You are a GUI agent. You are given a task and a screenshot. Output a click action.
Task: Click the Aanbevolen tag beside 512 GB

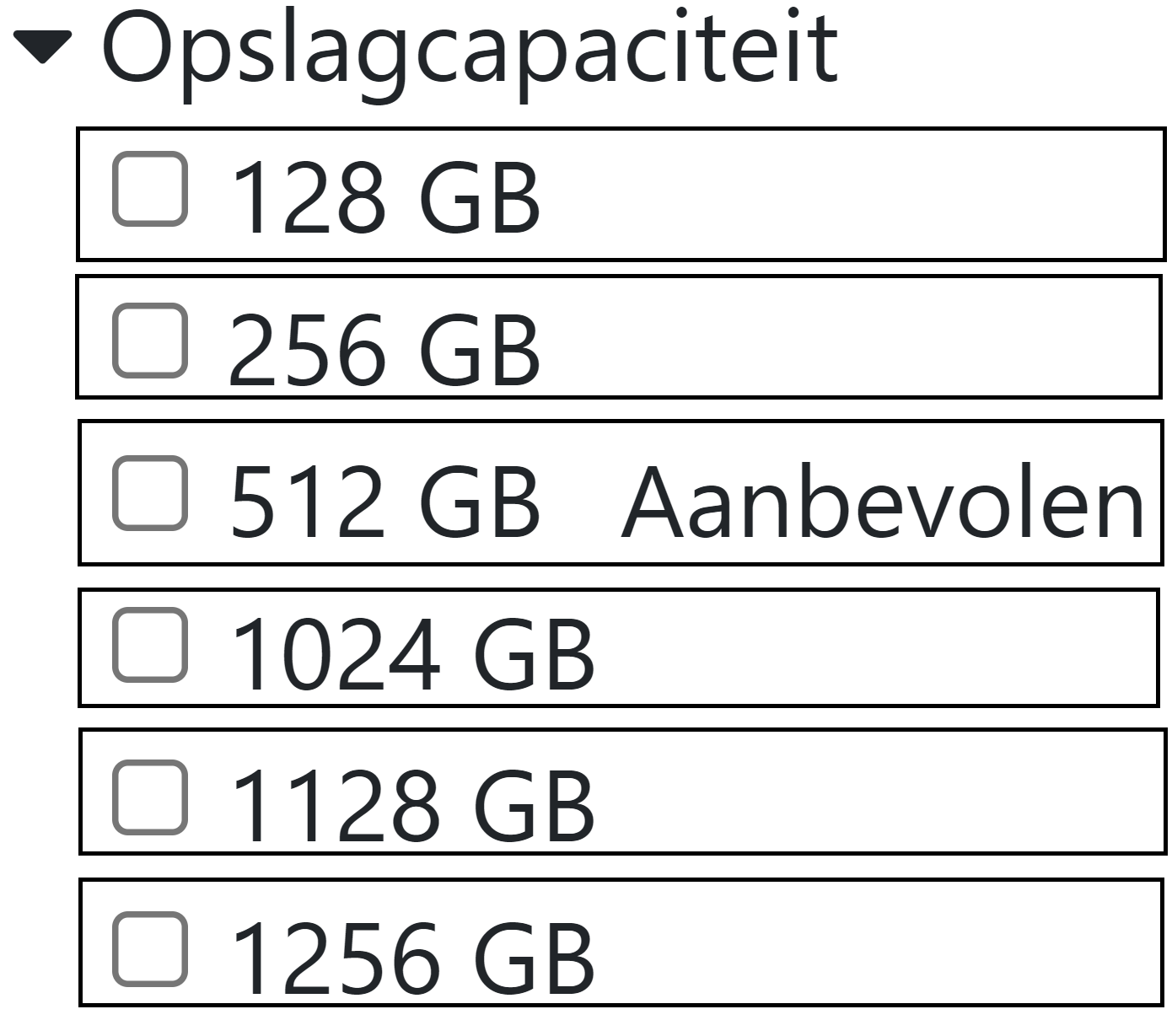point(882,503)
